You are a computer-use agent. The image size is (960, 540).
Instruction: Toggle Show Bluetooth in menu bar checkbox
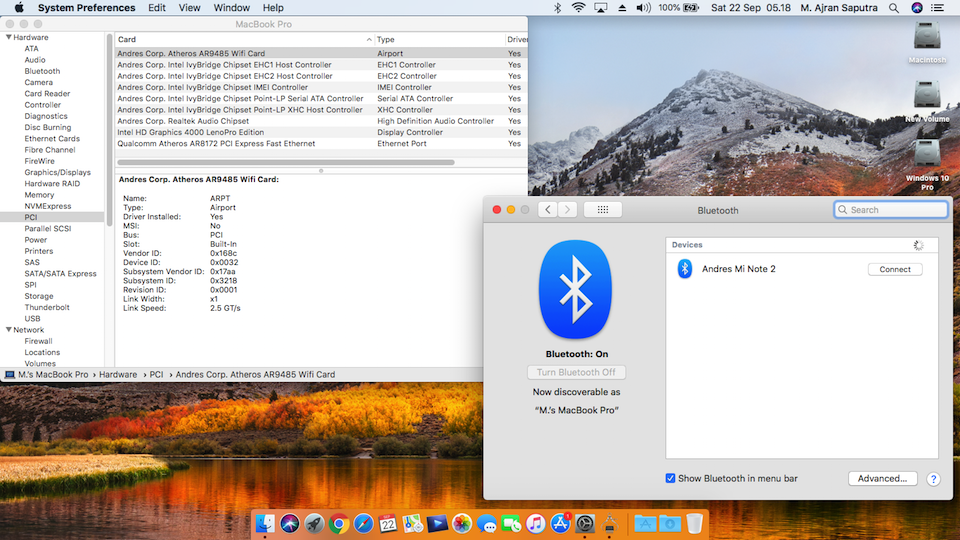tap(671, 479)
